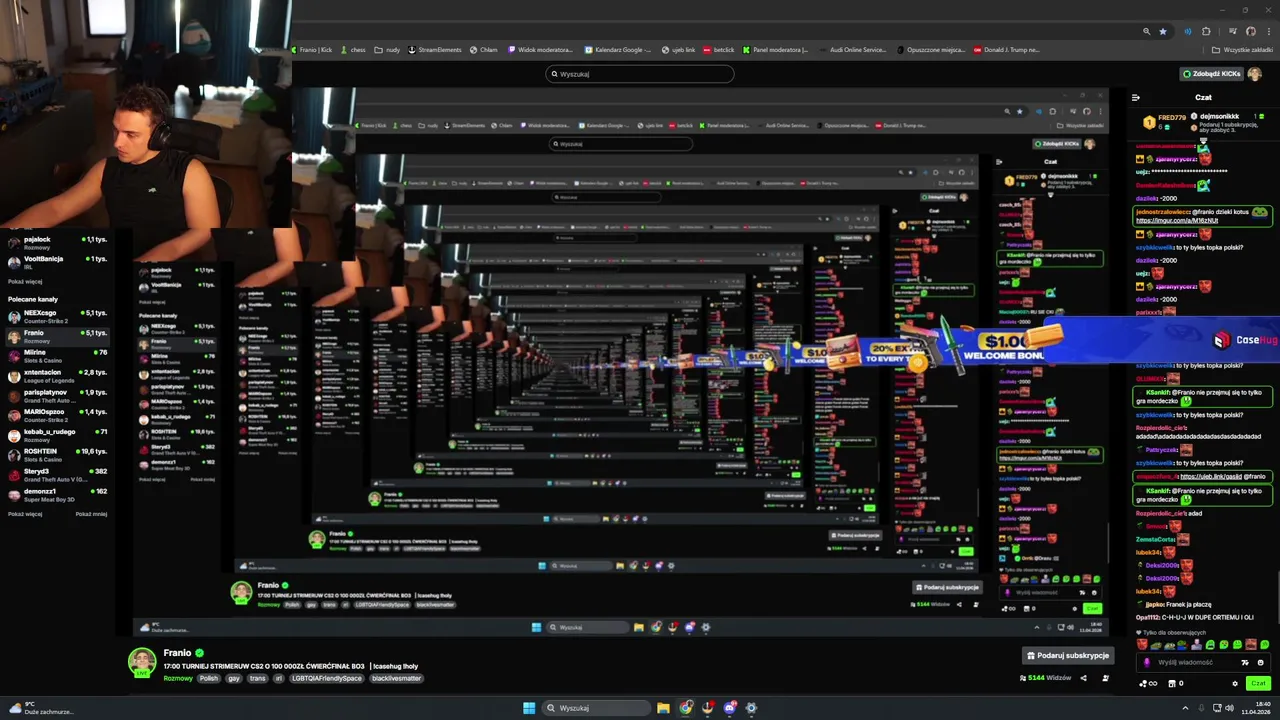Open Steryd3 in recommended channels
Image resolution: width=1280 pixels, height=720 pixels.
tap(60, 474)
